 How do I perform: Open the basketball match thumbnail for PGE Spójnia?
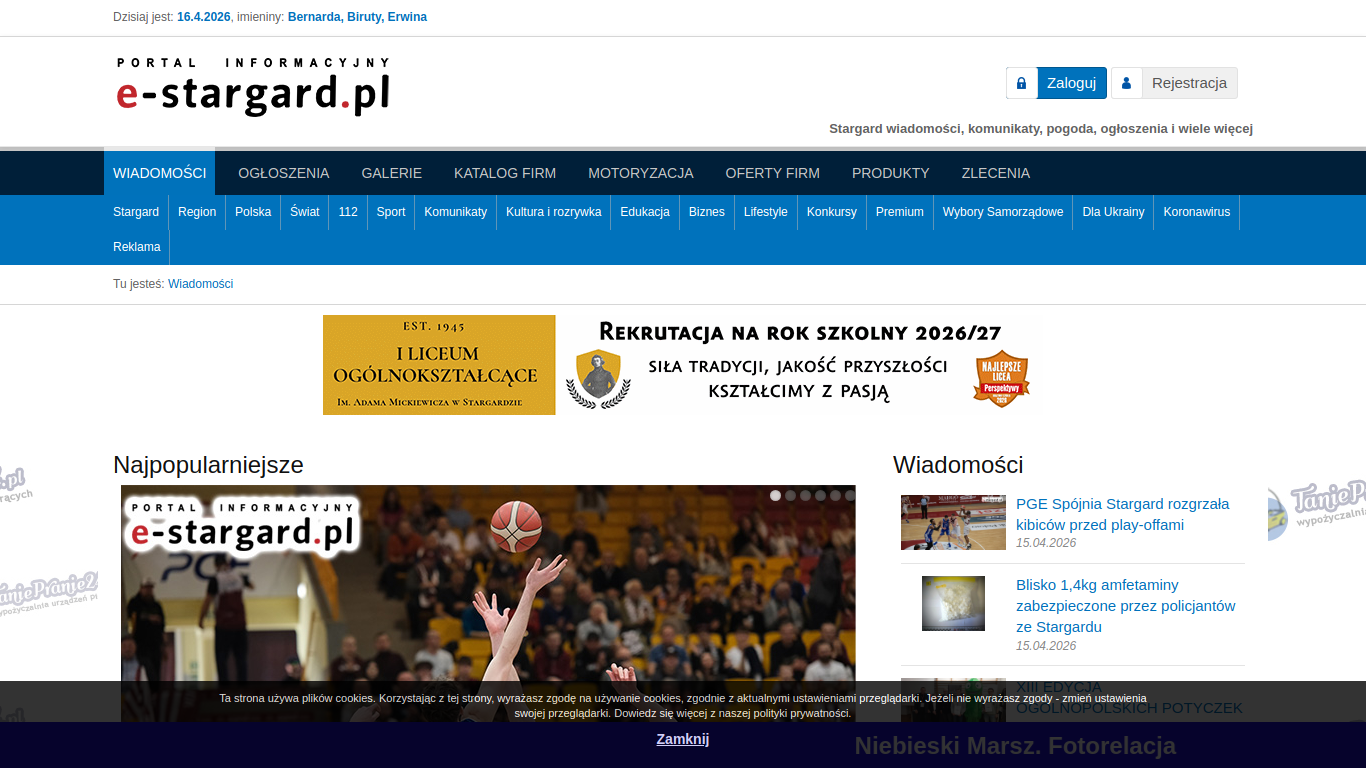(953, 522)
